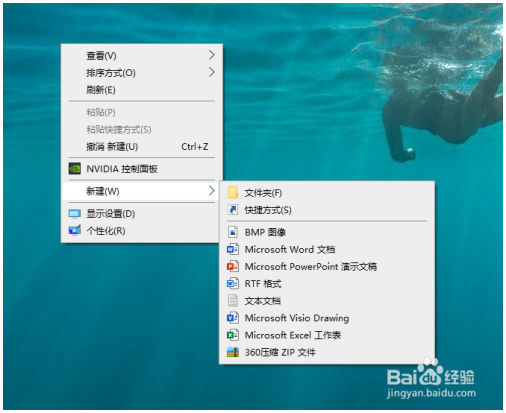506x413 pixels.
Task: Create a new 文本文档
Action: click(327, 301)
